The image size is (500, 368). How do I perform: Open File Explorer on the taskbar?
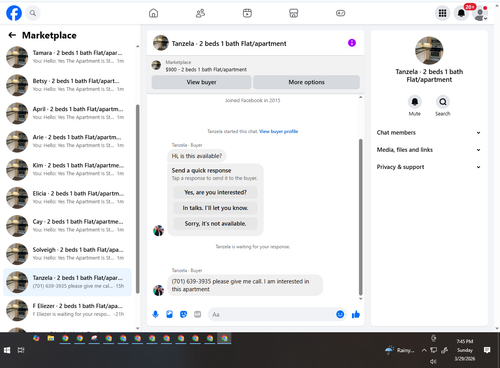(51, 339)
